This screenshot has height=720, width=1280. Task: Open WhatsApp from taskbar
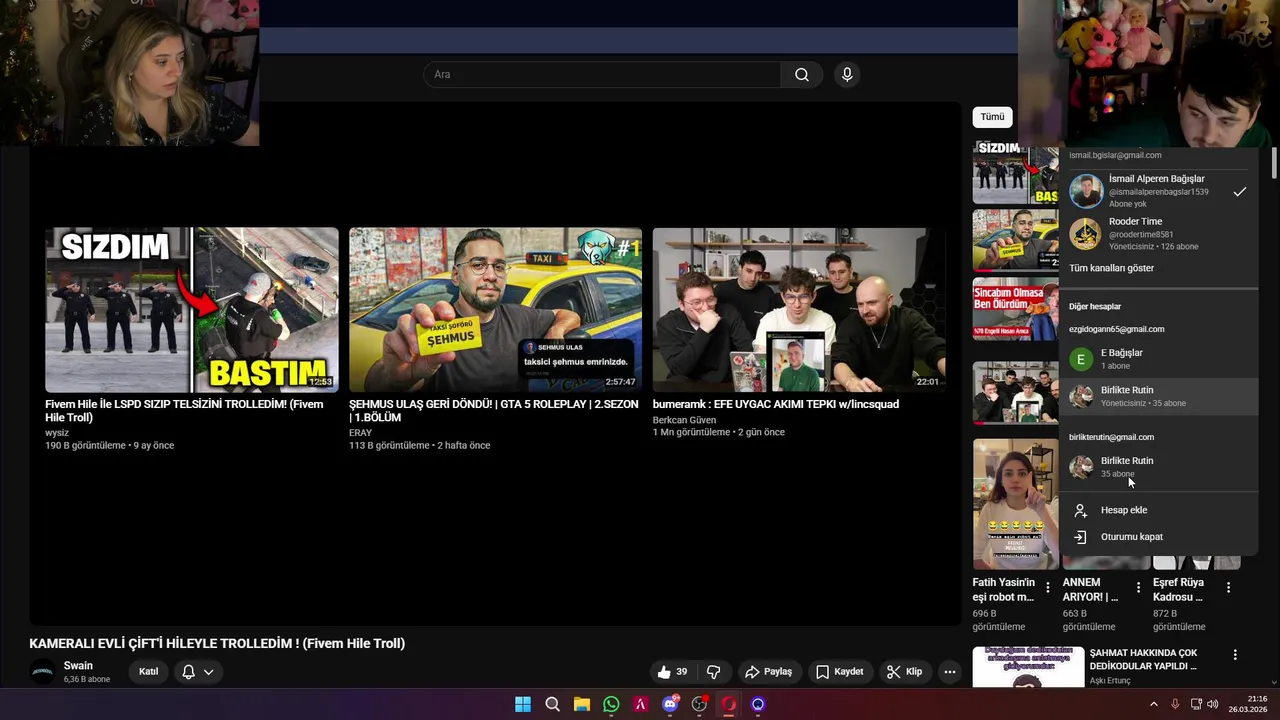611,704
